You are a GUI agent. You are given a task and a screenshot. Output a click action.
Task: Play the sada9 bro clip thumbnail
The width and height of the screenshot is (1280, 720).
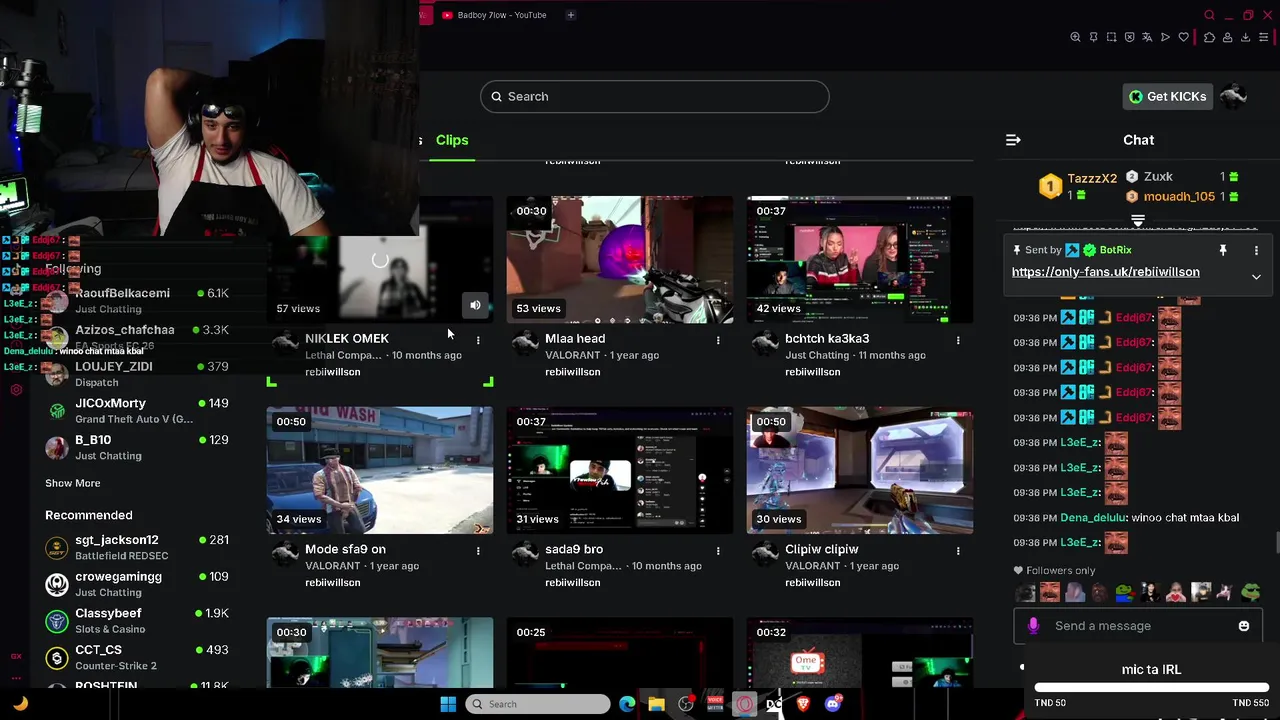point(619,470)
